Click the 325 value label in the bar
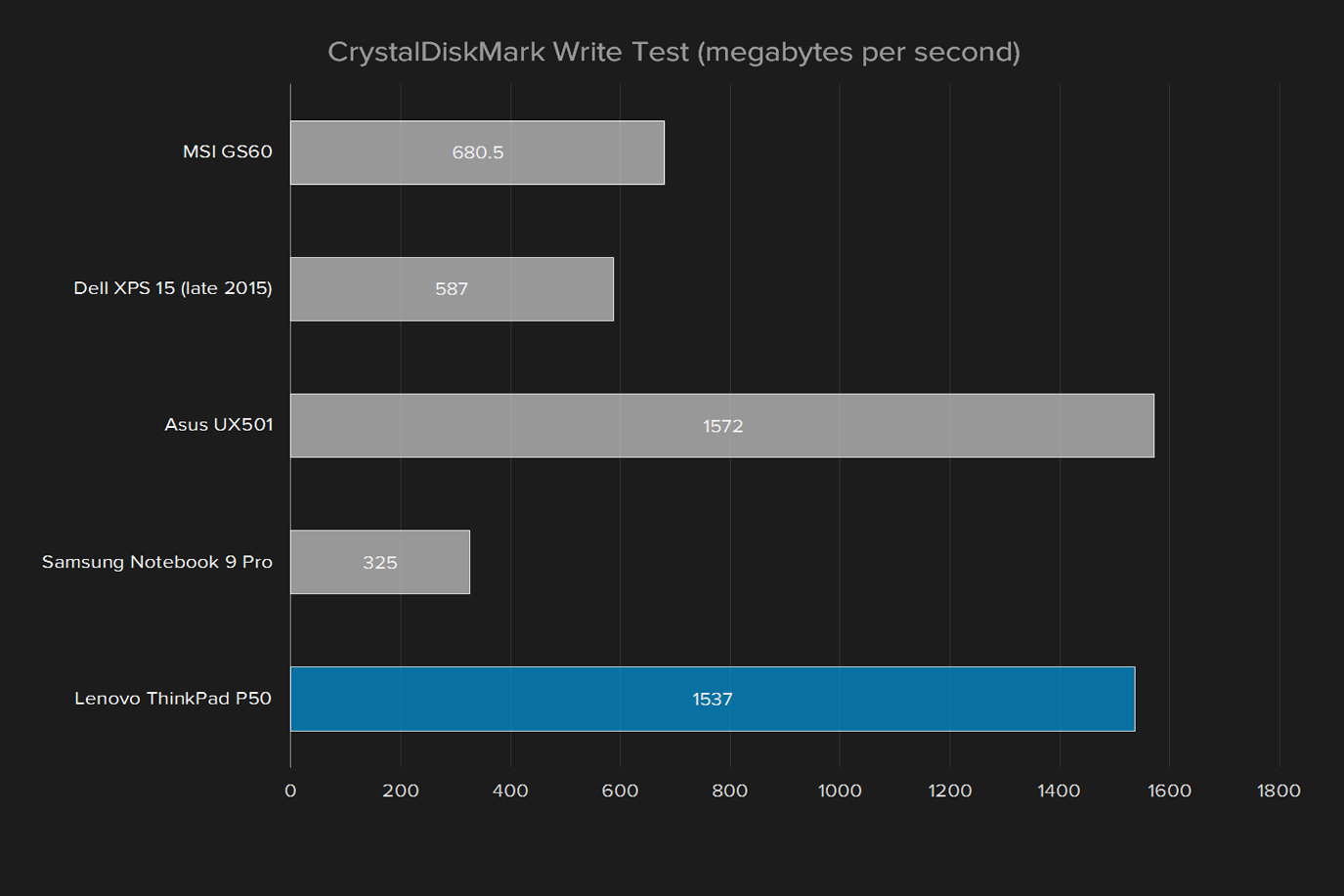This screenshot has height=896, width=1344. (380, 563)
